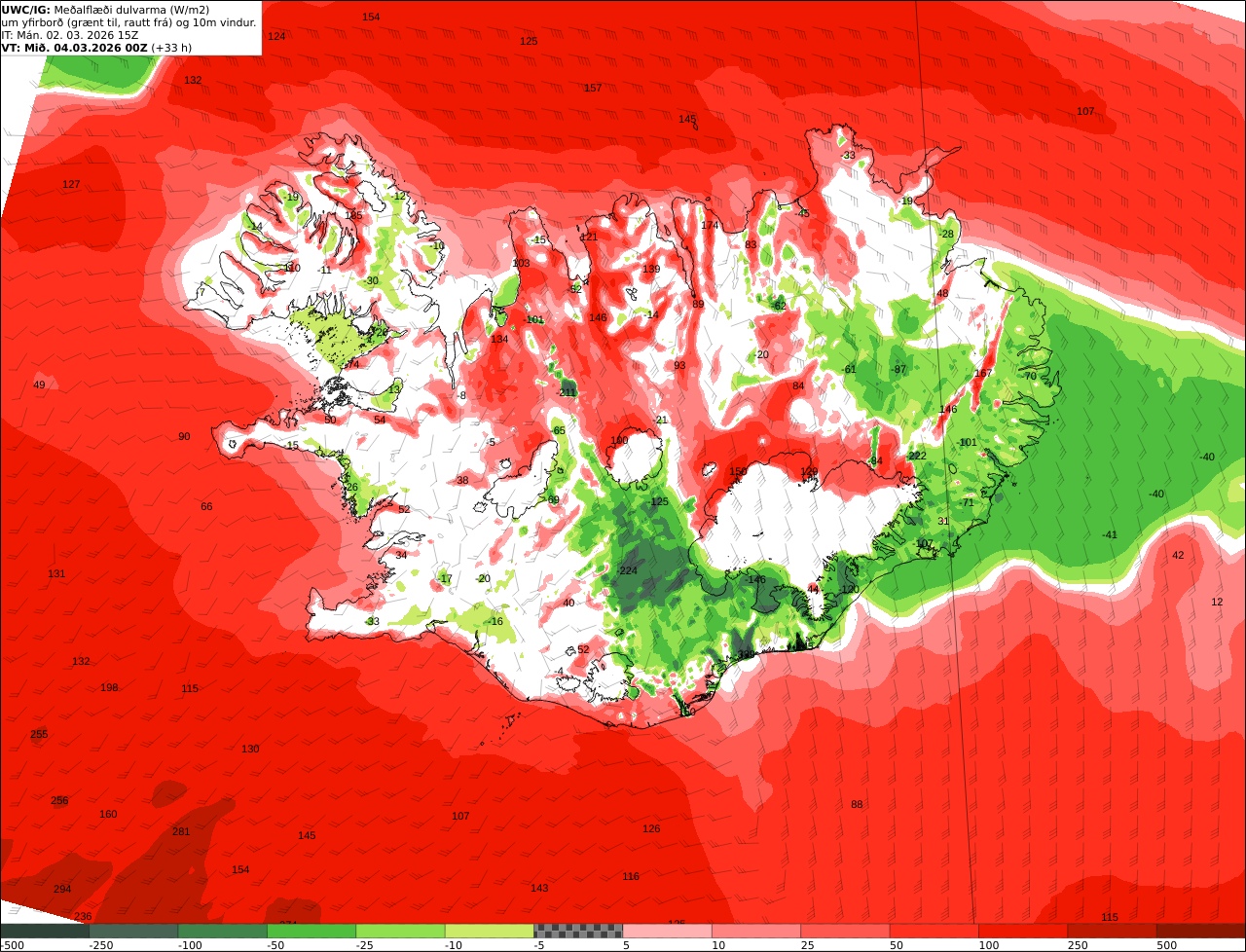The height and width of the screenshot is (952, 1246).
Task: Click the legend tick label 250
Action: pyautogui.click(x=1076, y=945)
